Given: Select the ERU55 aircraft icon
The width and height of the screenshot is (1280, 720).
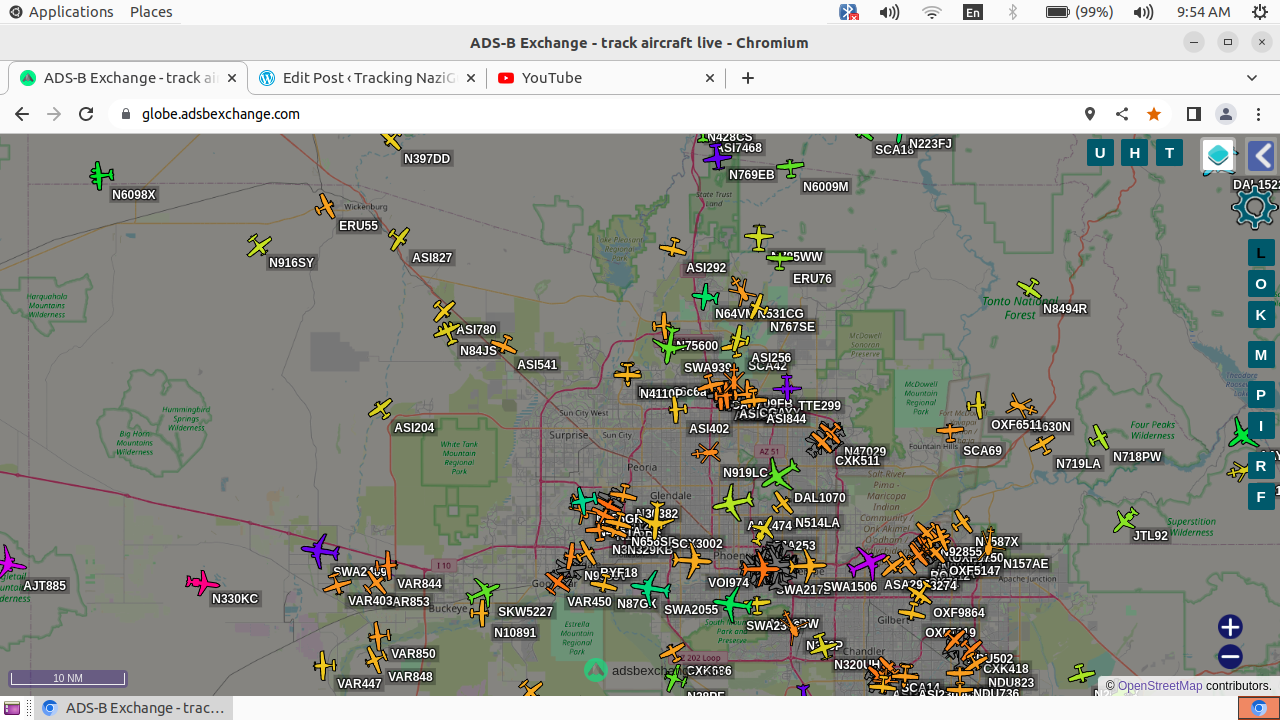Looking at the screenshot, I should click(325, 207).
